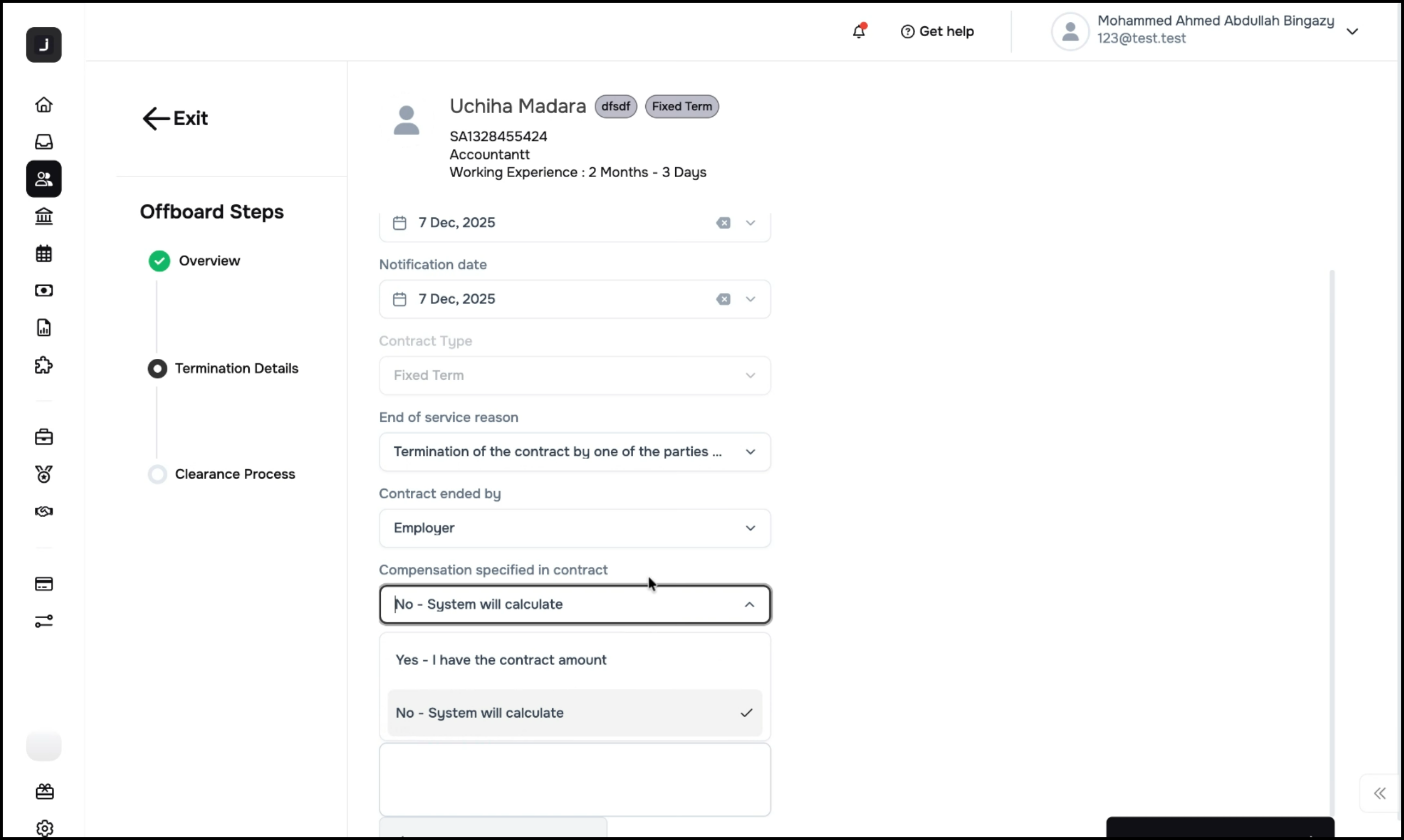1404x840 pixels.
Task: Click the Get help link
Action: point(937,31)
